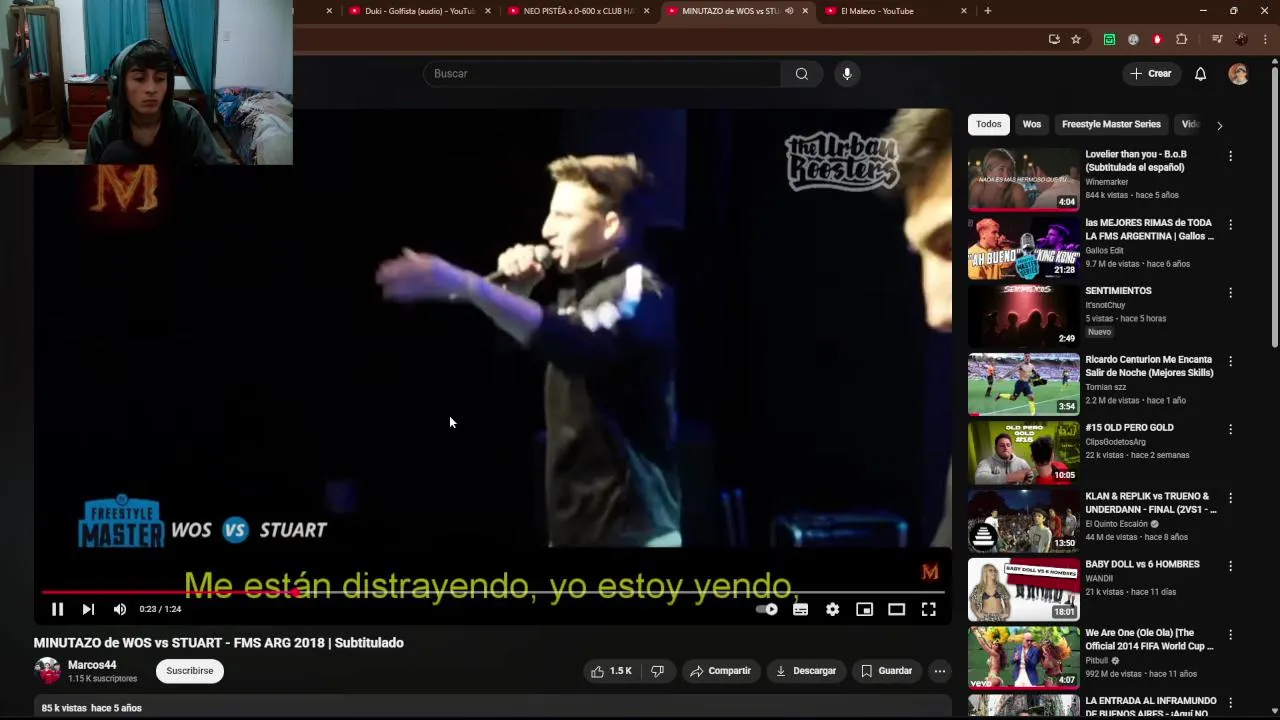The height and width of the screenshot is (720, 1280).
Task: Click the Marcos44 channel avatar
Action: 47,671
